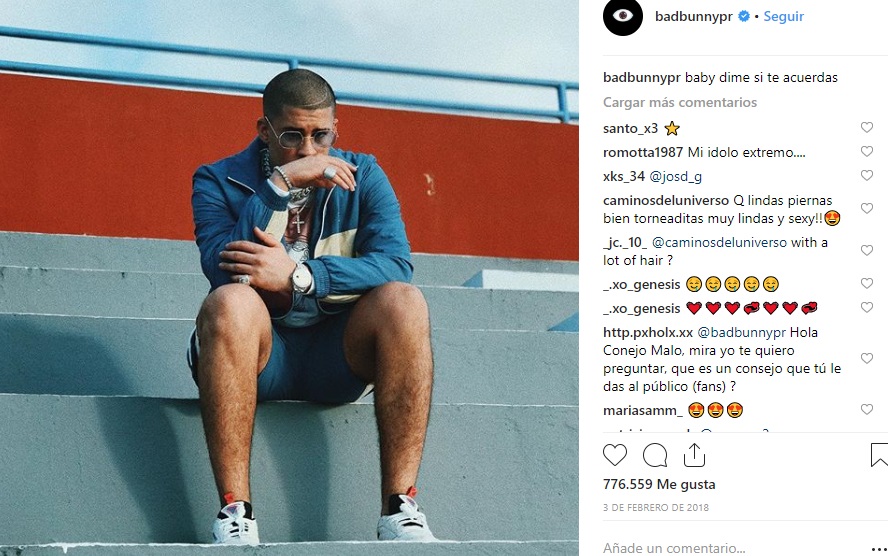This screenshot has width=888, height=556.
Task: Expand more comments with Cargar más comentarios
Action: click(679, 102)
